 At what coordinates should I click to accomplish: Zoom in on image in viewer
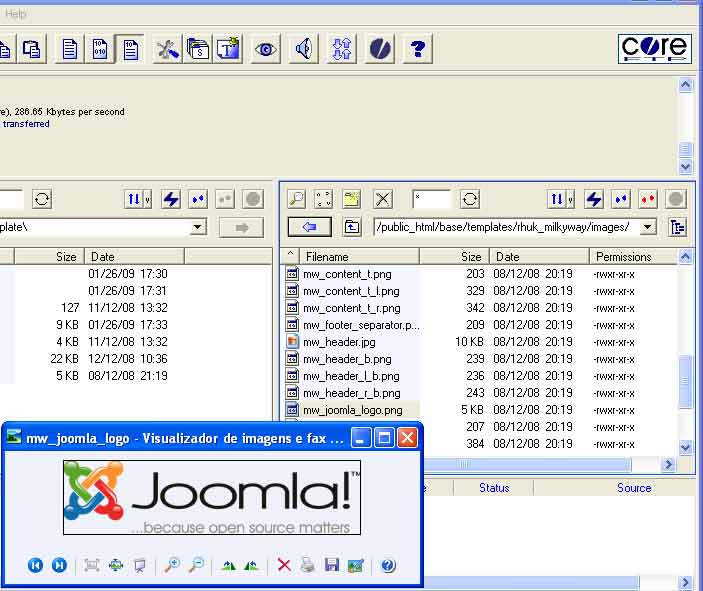(172, 565)
